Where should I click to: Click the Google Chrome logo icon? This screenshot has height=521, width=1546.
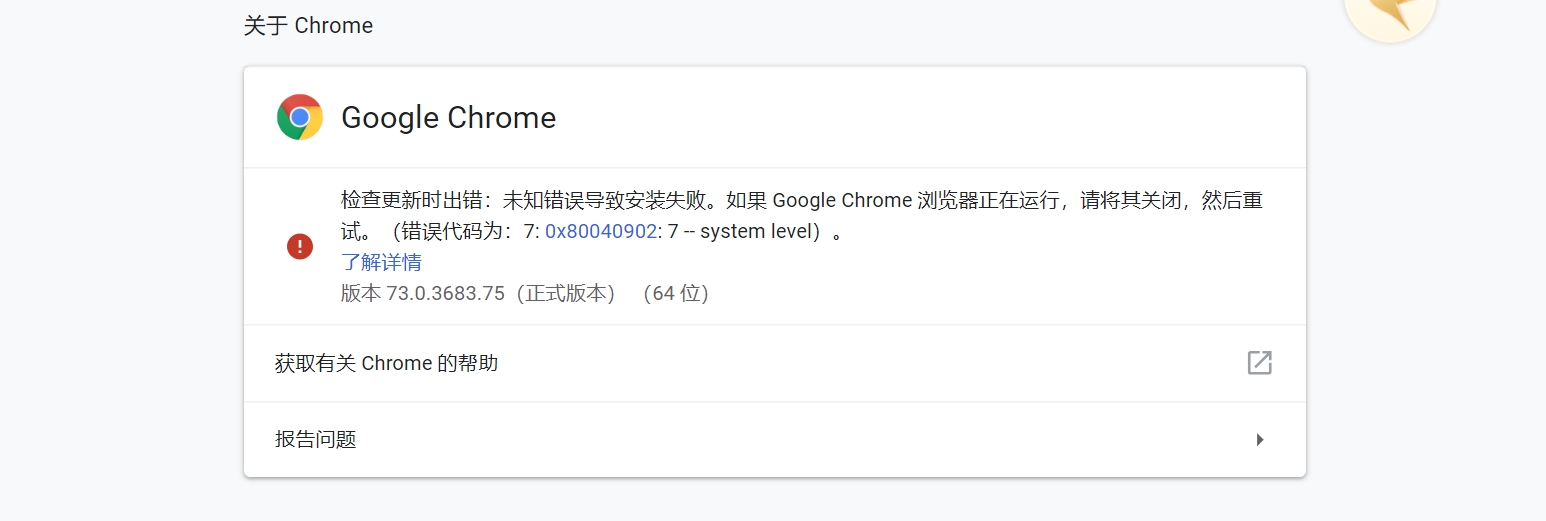[x=299, y=117]
